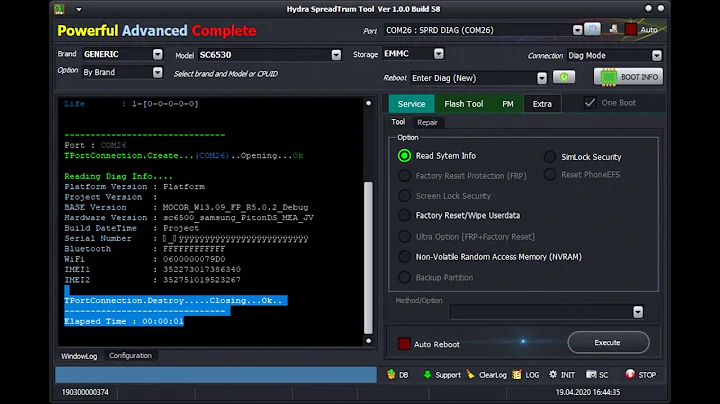Viewport: 720px width, 404px height.
Task: Open the LOG icon
Action: click(x=517, y=375)
